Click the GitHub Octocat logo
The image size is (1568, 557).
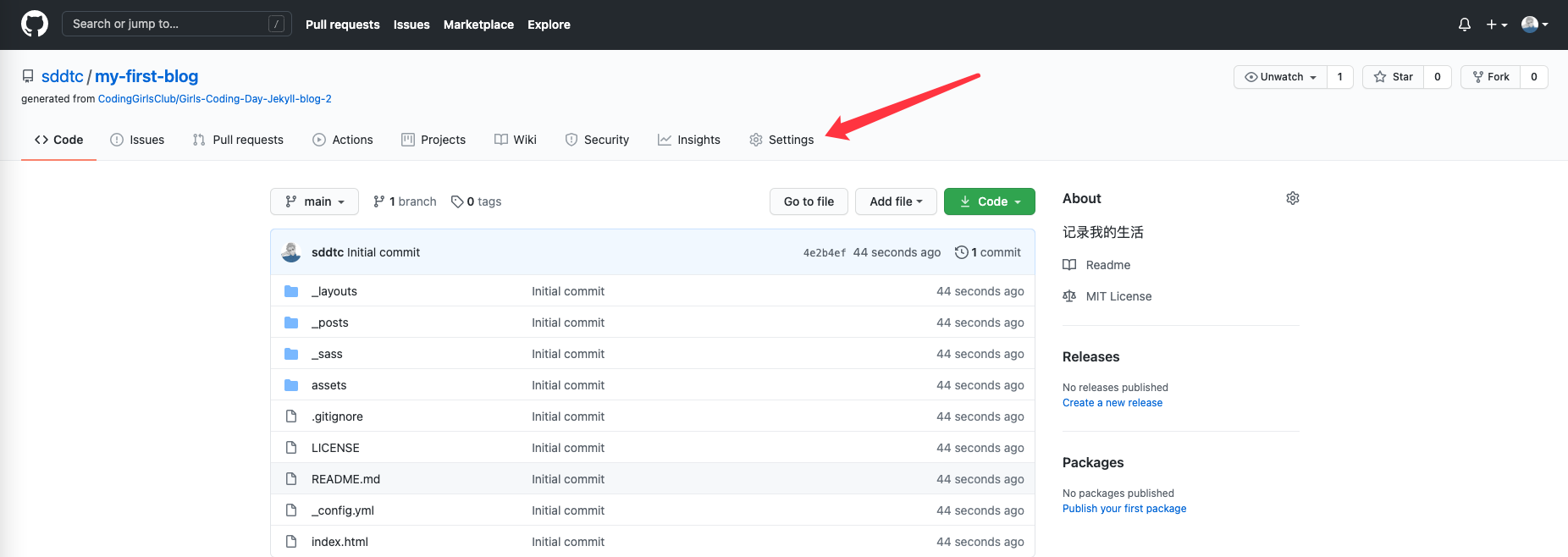(x=35, y=24)
